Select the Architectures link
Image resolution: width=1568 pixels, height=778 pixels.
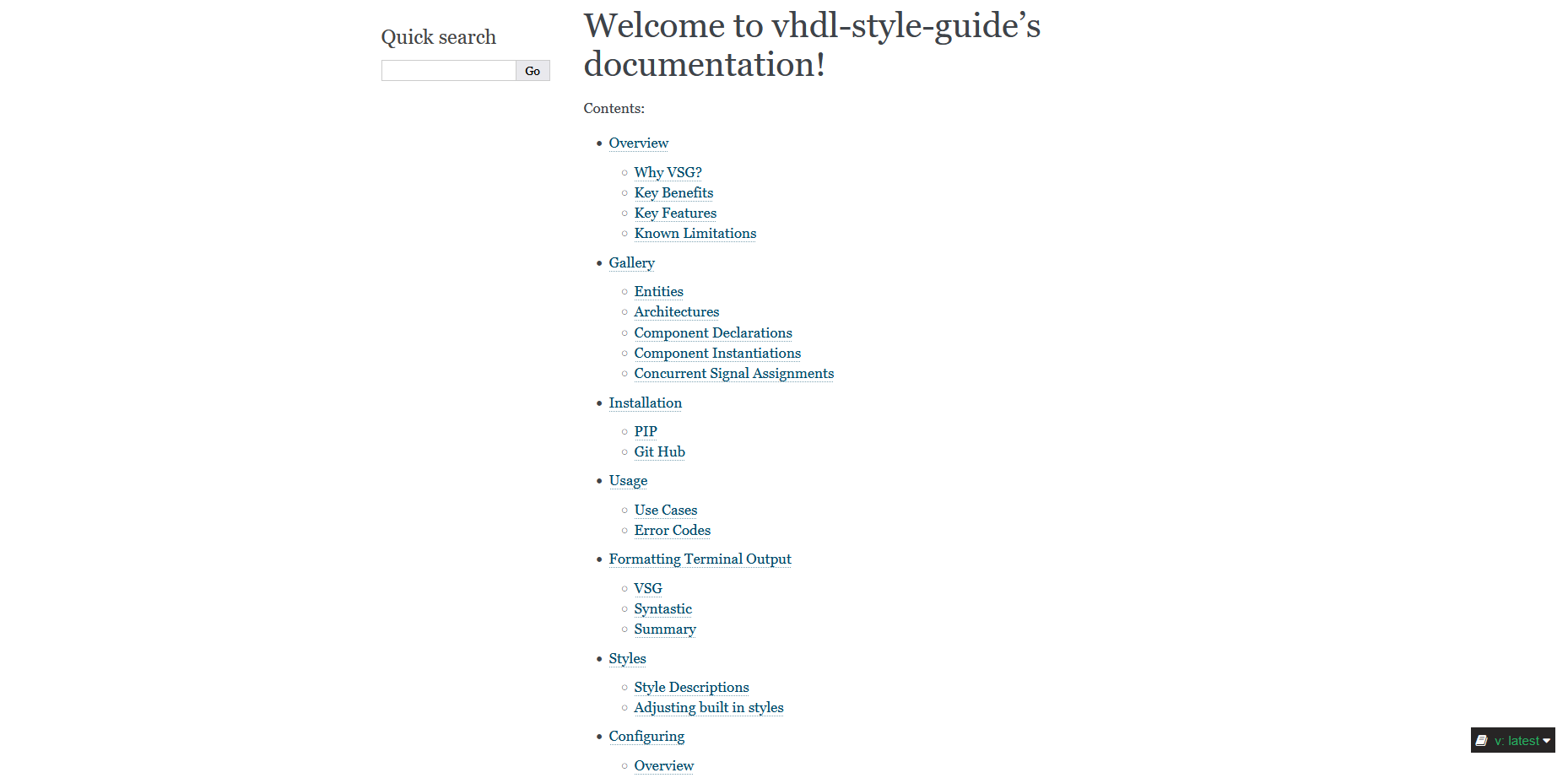(x=676, y=311)
